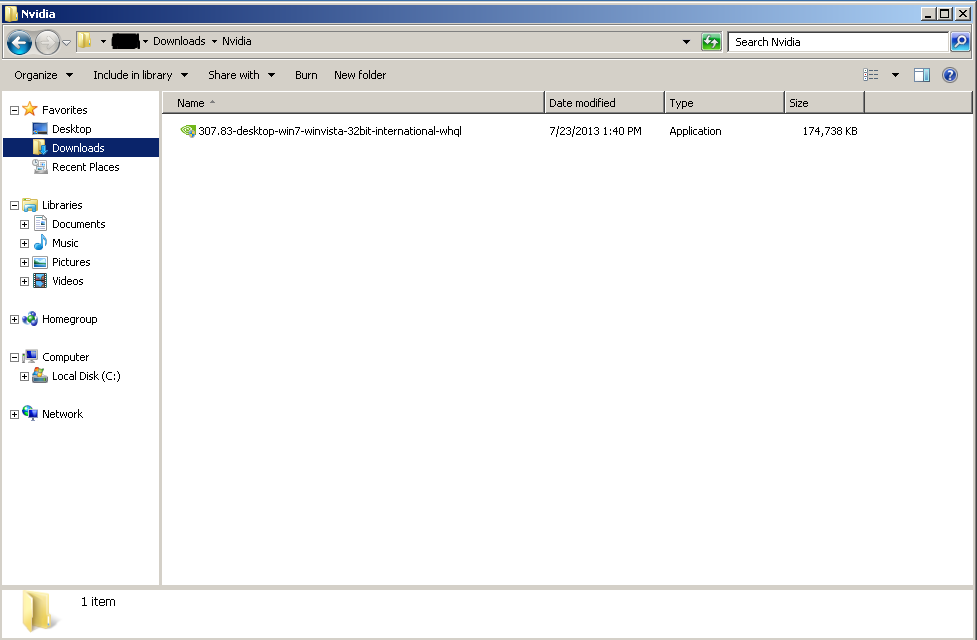Sort by Date modified column
Screen dimensions: 977x640
coord(604,103)
